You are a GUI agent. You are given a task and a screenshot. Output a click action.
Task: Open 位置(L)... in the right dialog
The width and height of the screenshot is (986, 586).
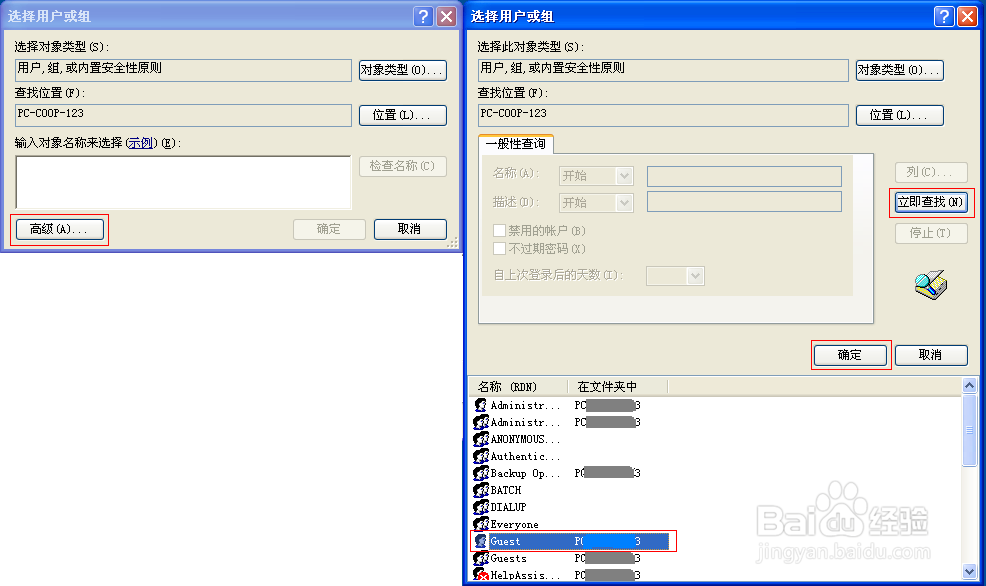(899, 115)
